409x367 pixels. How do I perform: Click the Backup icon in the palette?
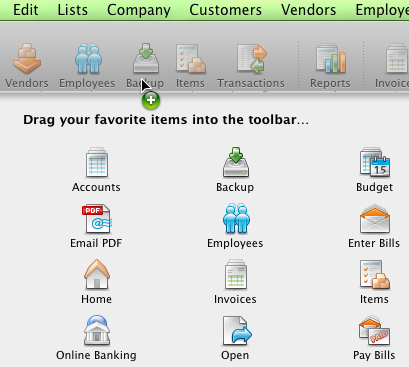pyautogui.click(x=236, y=162)
